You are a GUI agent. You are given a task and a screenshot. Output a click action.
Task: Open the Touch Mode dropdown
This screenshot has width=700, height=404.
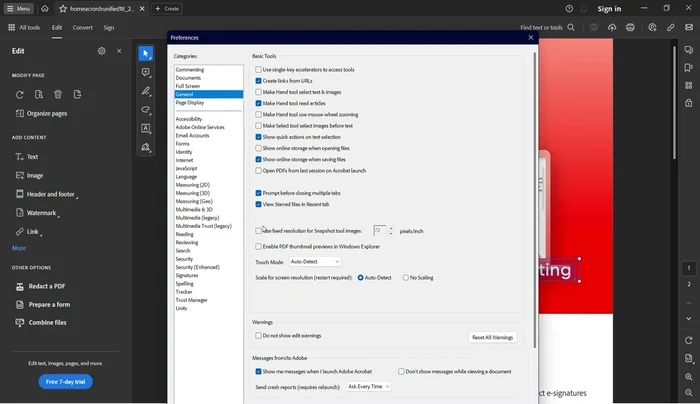point(314,262)
